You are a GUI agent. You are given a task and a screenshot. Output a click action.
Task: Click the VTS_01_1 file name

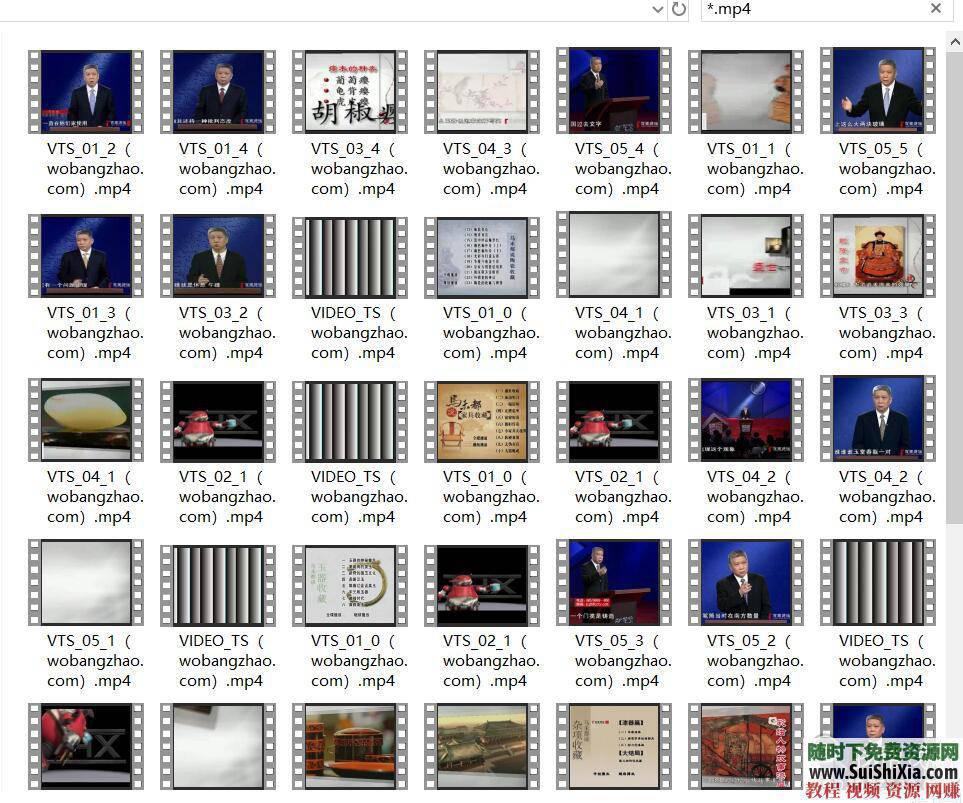[755, 168]
